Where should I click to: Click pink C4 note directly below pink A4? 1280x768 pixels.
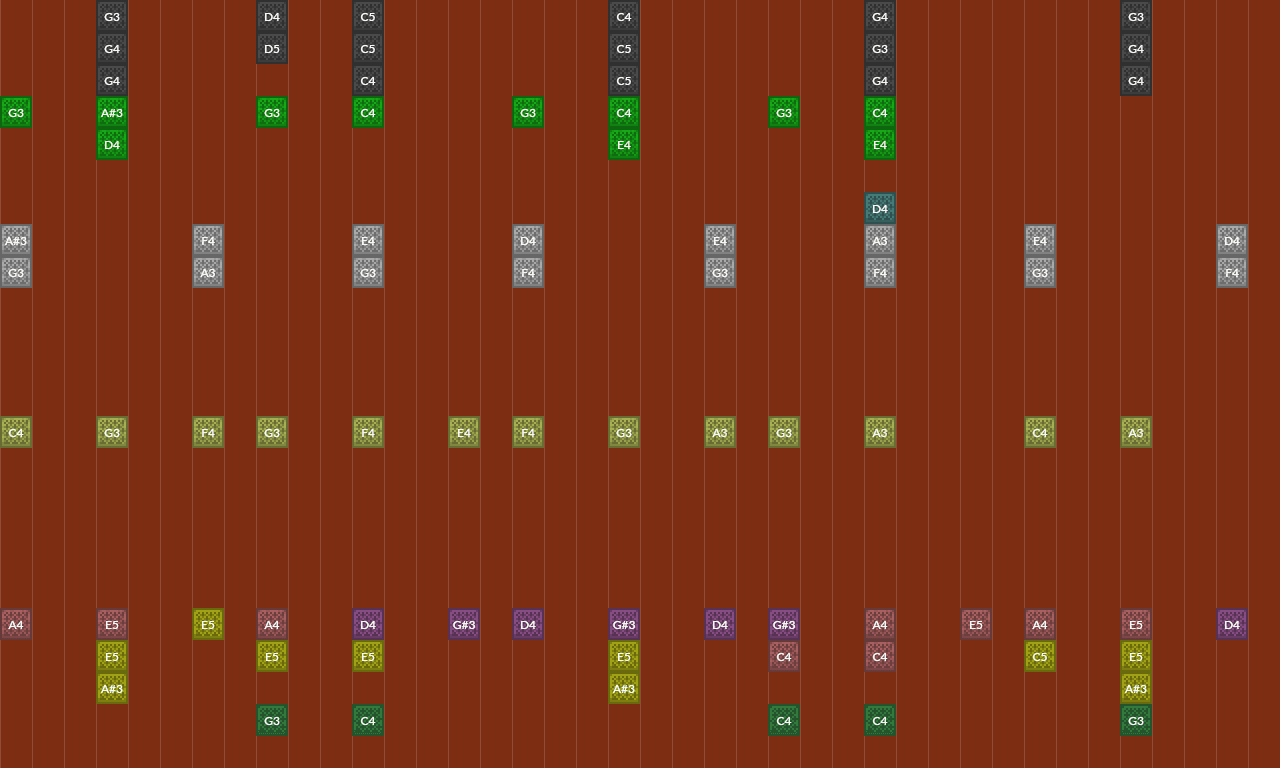(x=880, y=657)
